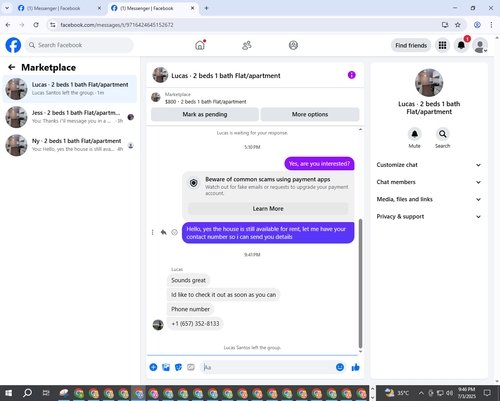Open the Facebook logo home link

tap(13, 45)
